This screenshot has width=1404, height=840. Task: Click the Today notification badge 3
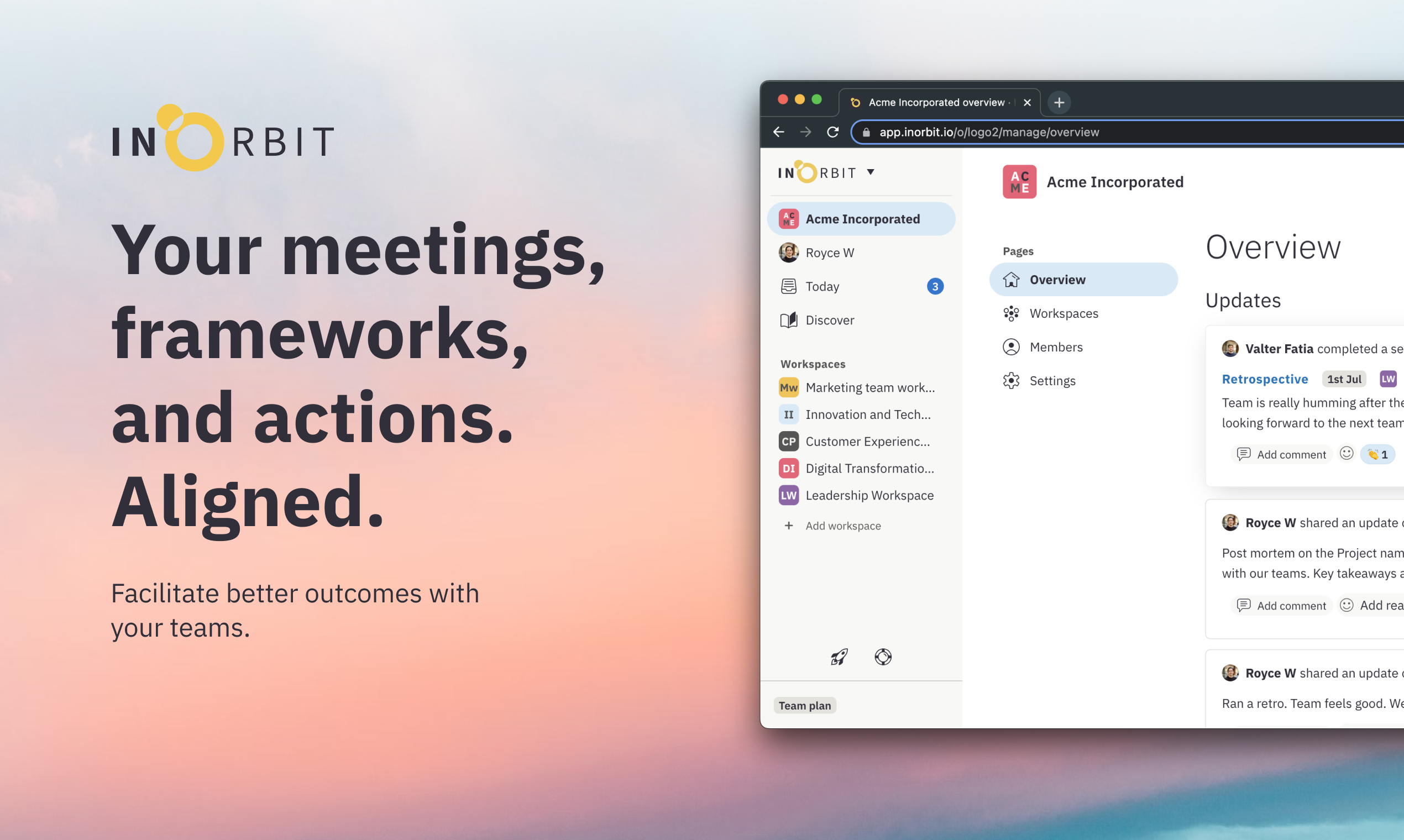click(x=935, y=286)
